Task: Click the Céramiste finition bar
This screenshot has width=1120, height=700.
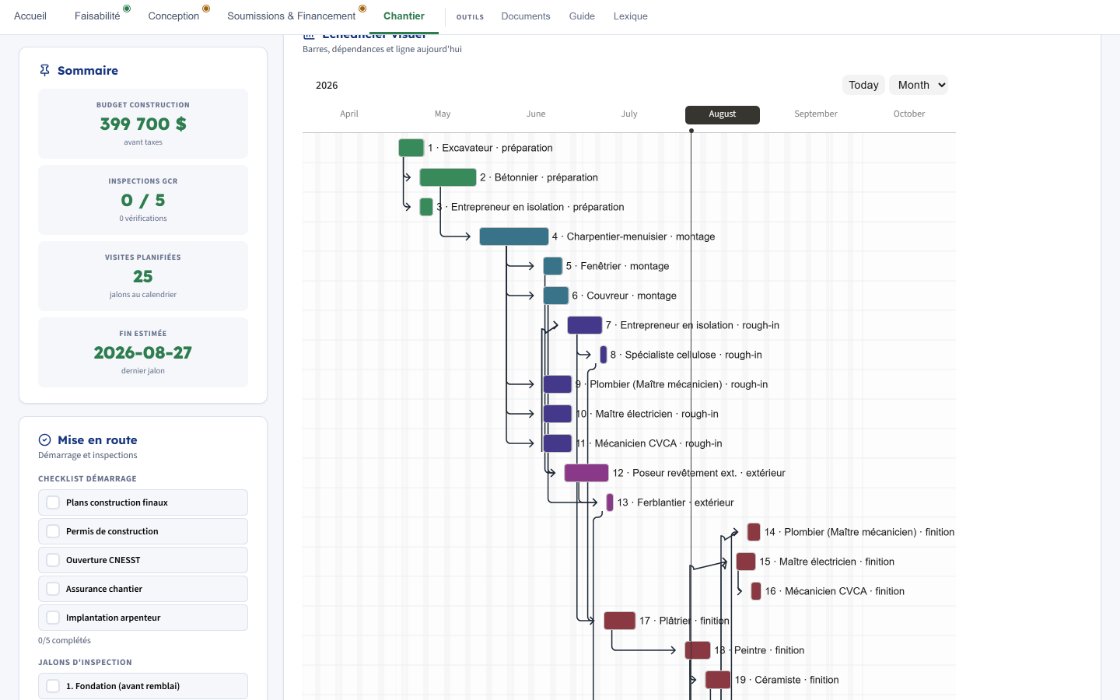Action: [x=718, y=680]
